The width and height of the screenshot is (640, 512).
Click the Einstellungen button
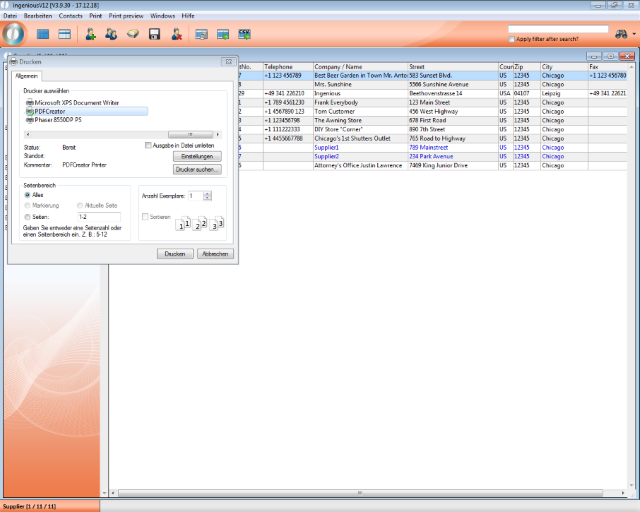point(197,156)
